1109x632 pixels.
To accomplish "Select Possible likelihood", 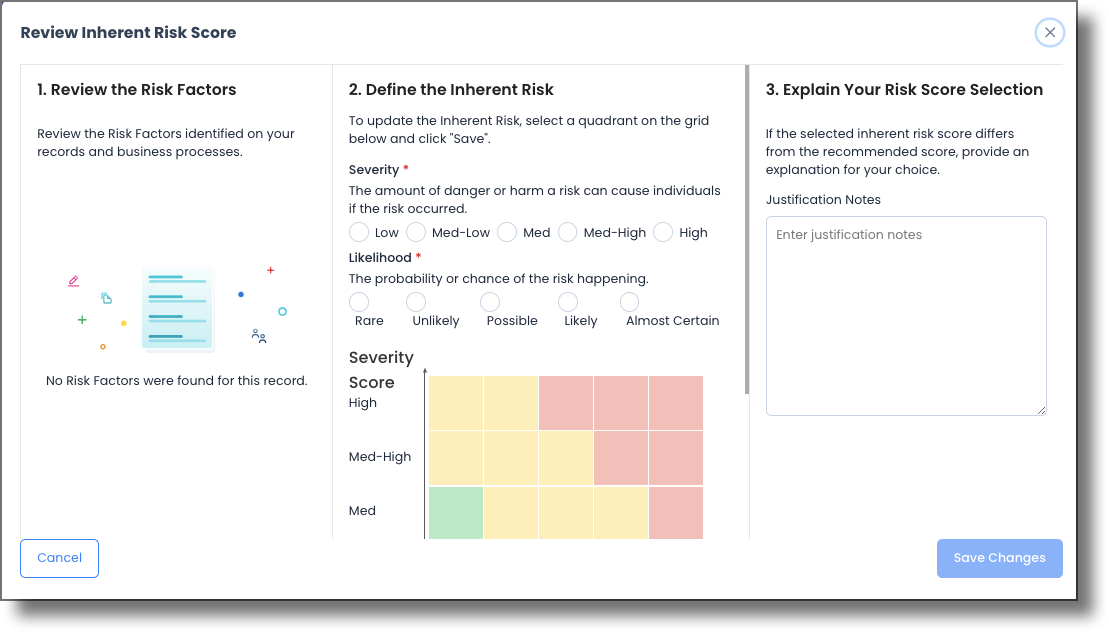I will 489,300.
